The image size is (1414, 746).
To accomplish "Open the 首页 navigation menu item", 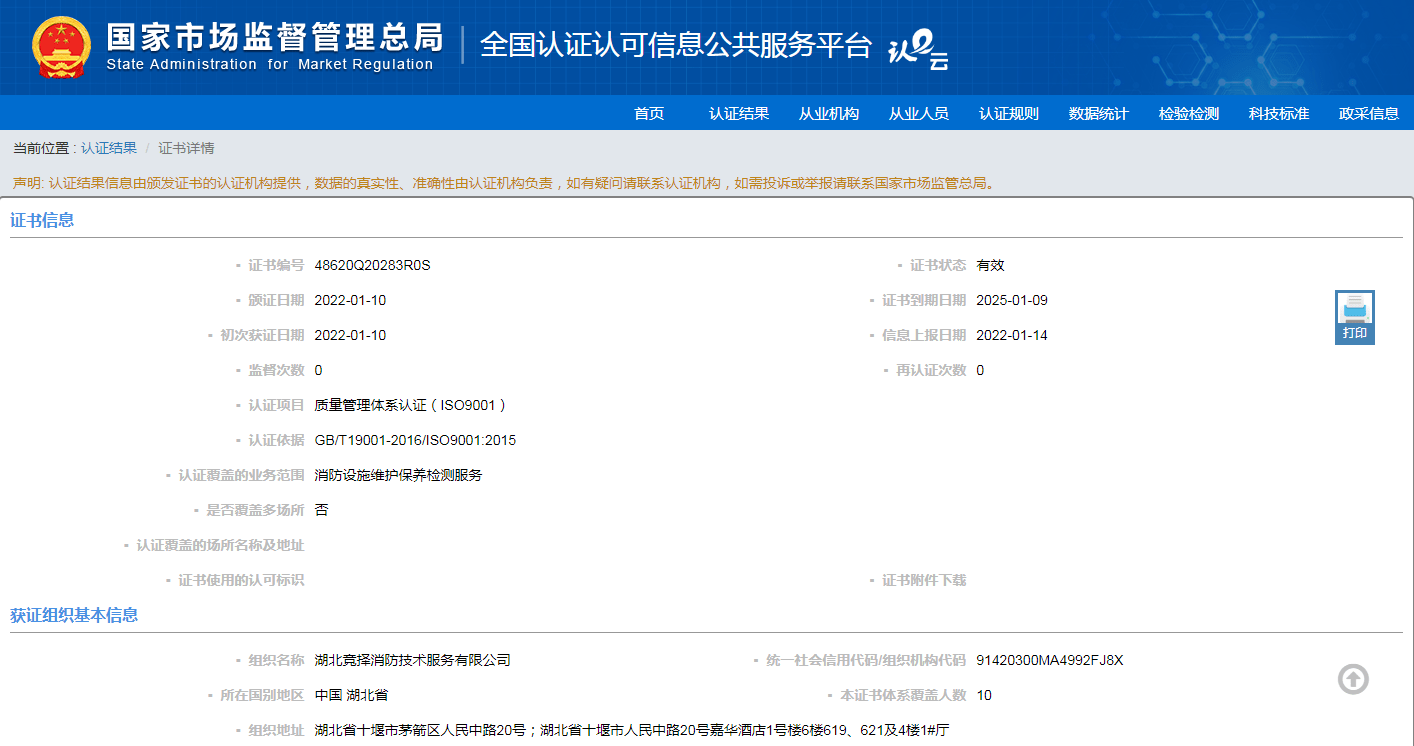I will [649, 114].
